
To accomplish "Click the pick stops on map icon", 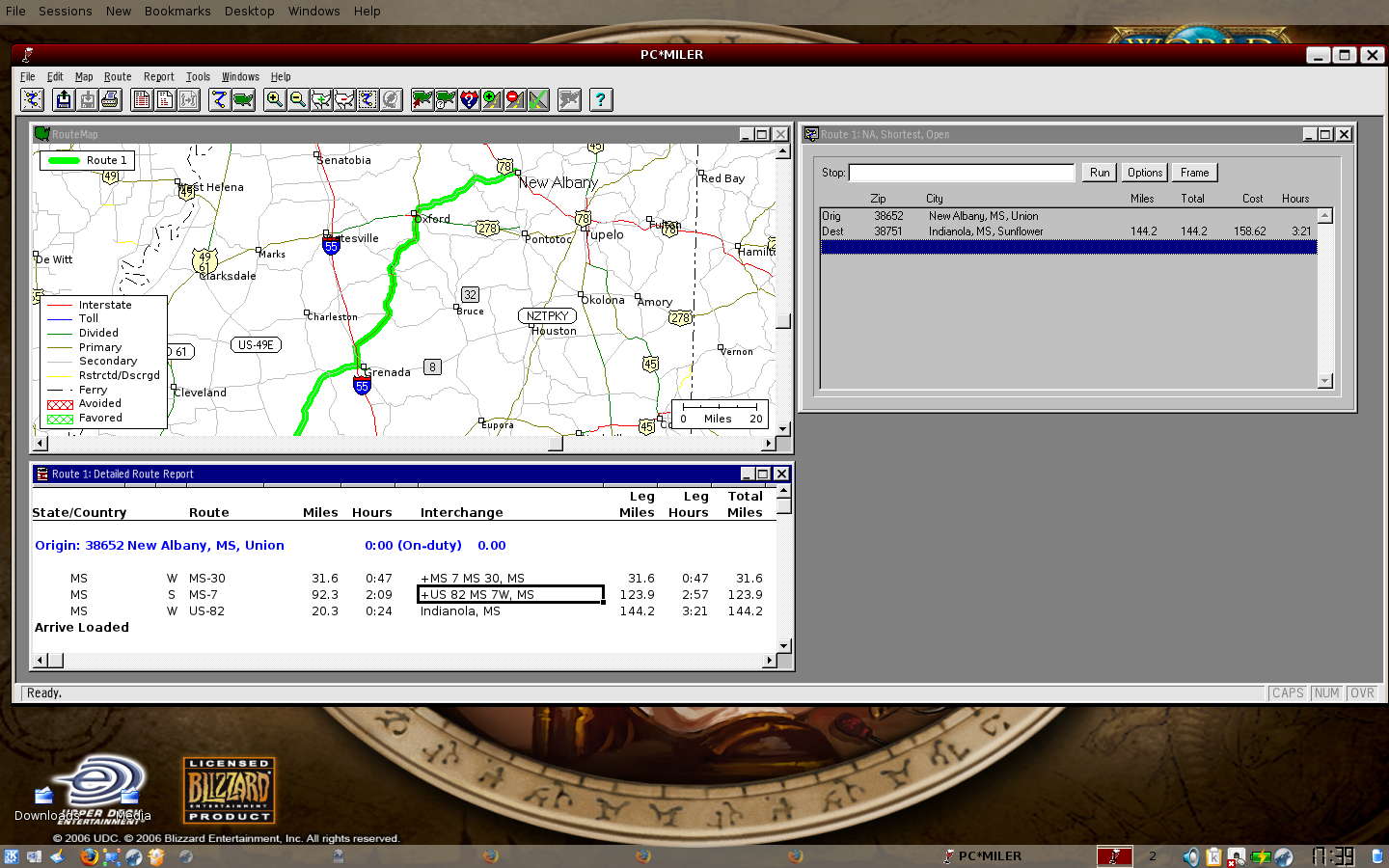I will click(x=422, y=99).
